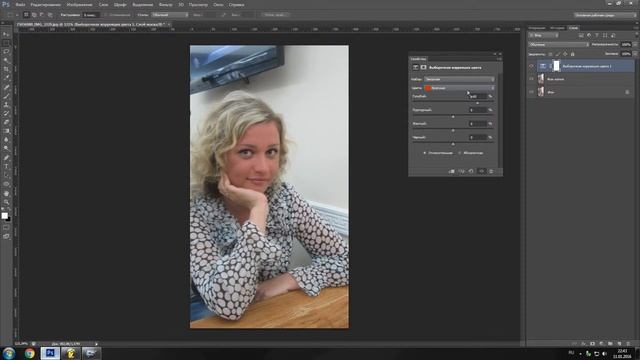Click the layer mask icon in Properties header
Image resolution: width=640 pixels, height=360 pixels.
pyautogui.click(x=423, y=67)
